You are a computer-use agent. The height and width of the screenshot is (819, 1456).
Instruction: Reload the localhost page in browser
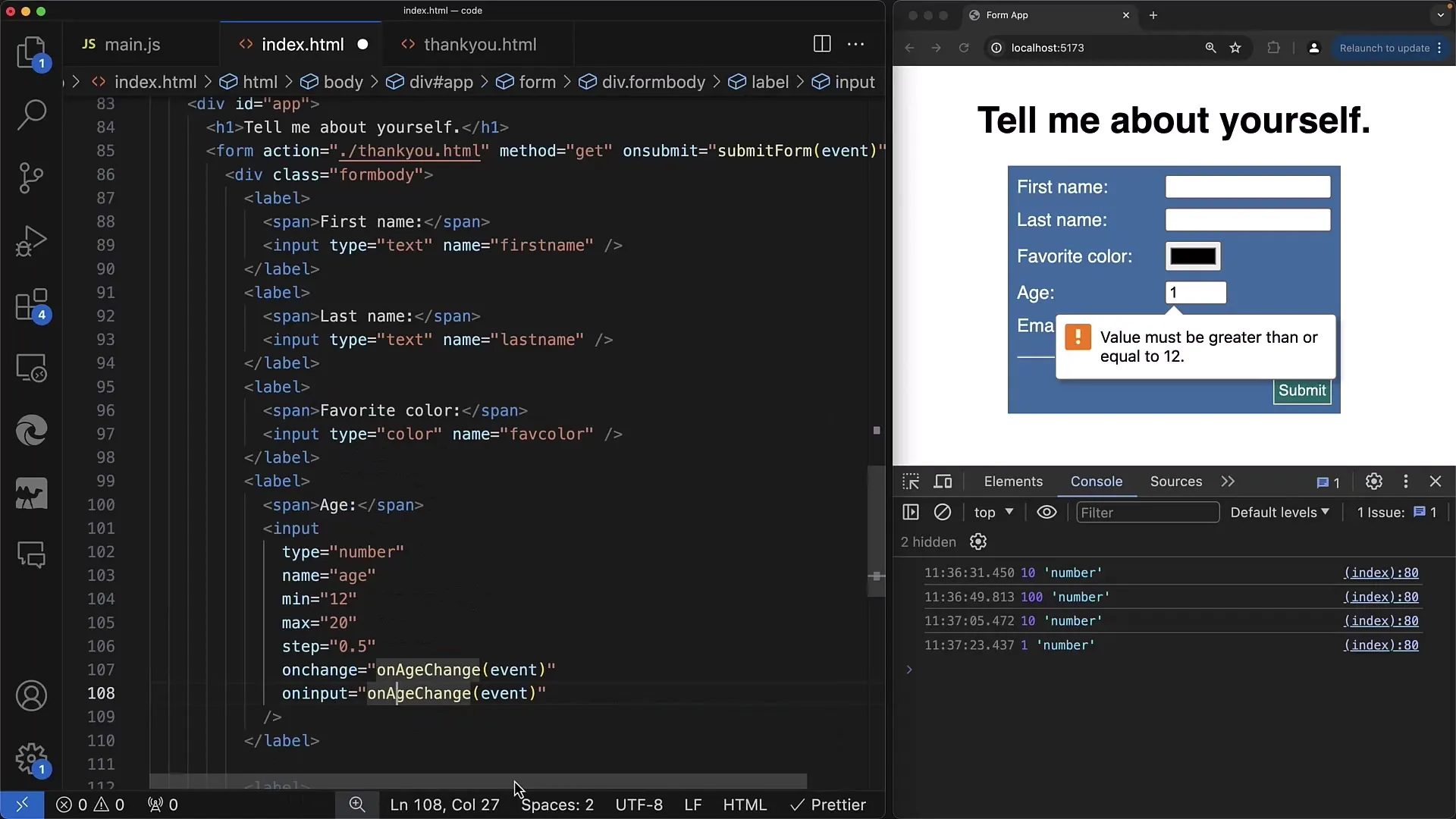963,48
